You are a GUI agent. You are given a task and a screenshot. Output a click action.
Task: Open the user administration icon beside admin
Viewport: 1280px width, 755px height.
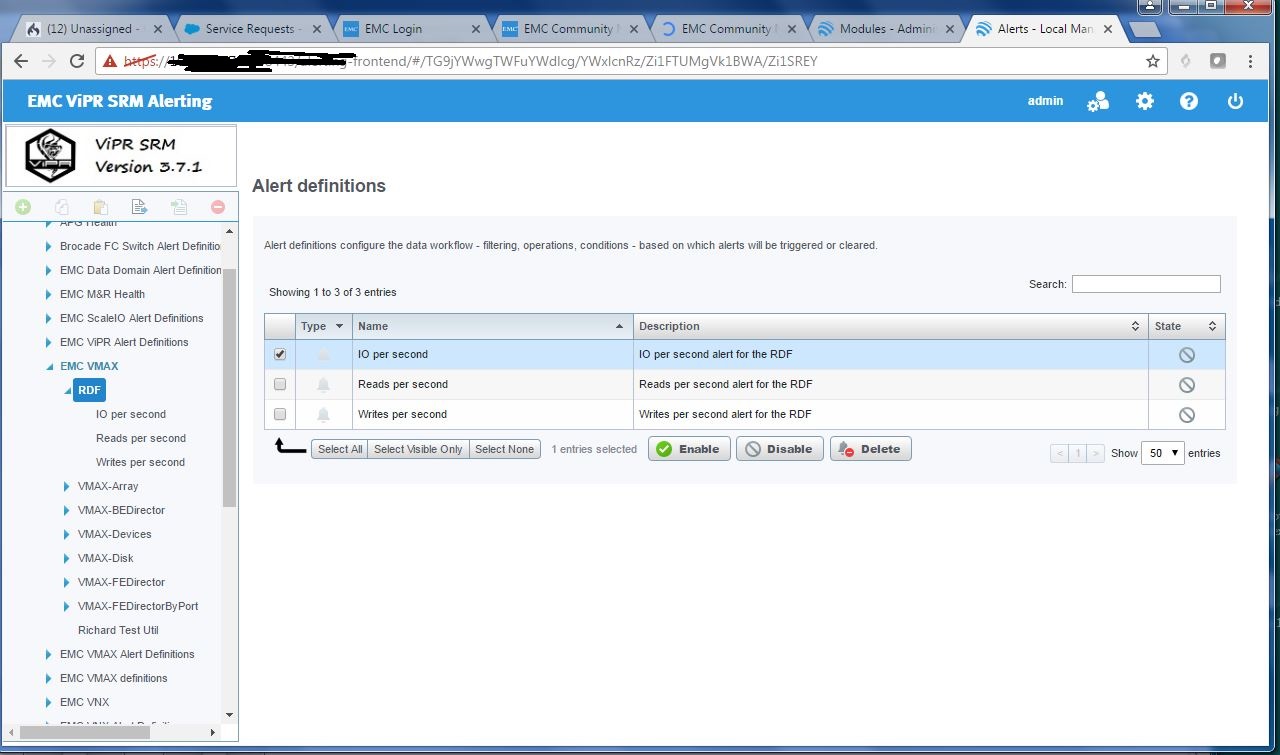click(1098, 101)
